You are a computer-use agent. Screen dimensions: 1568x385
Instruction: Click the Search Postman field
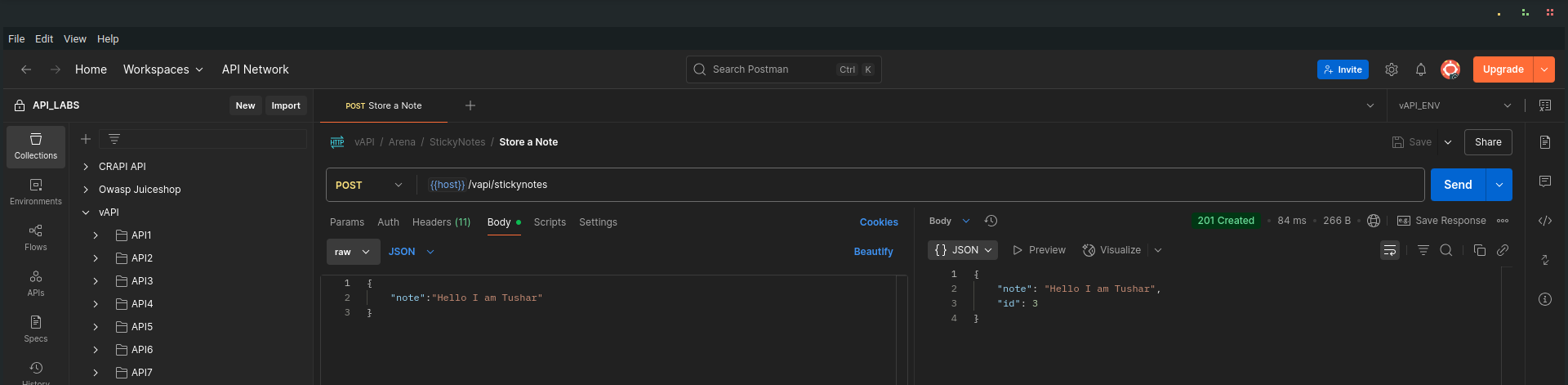click(784, 69)
